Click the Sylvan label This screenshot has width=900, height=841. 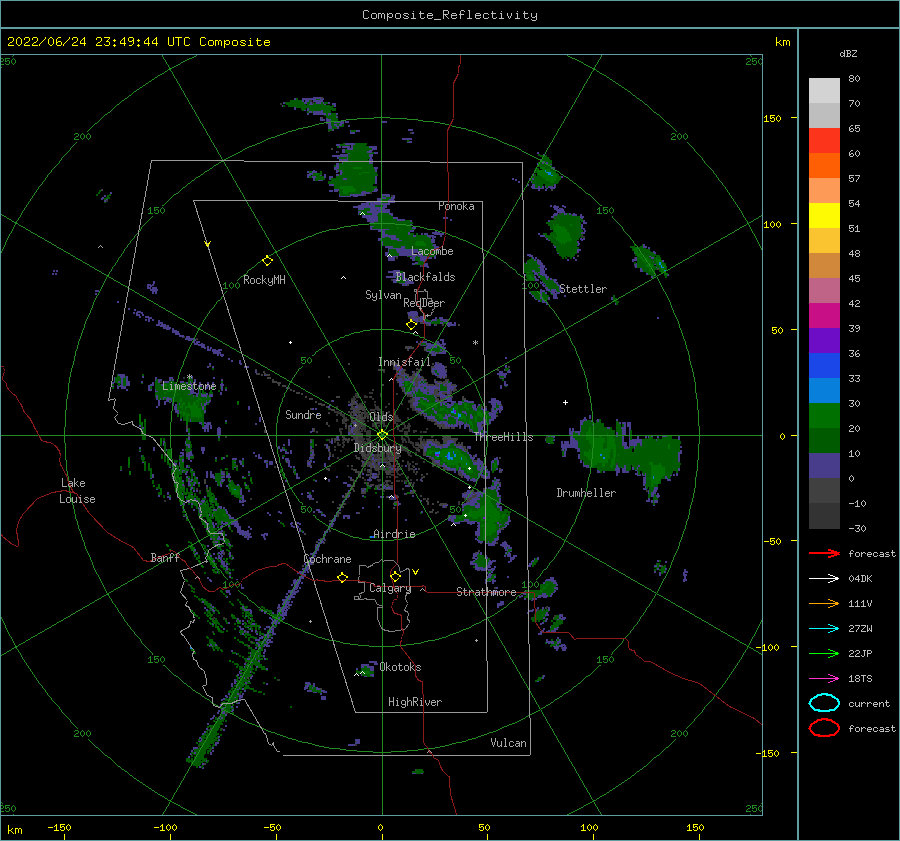383,295
